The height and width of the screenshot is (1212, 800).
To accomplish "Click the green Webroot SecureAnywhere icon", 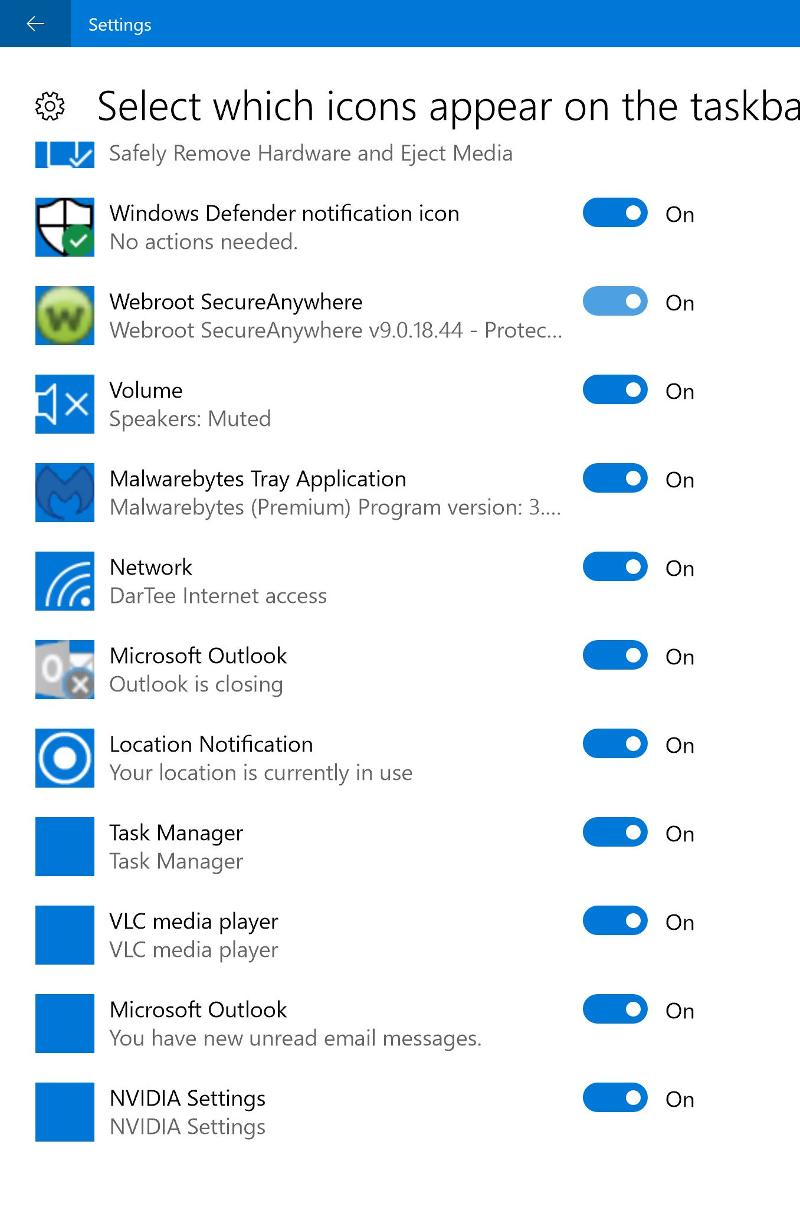I will coord(65,315).
